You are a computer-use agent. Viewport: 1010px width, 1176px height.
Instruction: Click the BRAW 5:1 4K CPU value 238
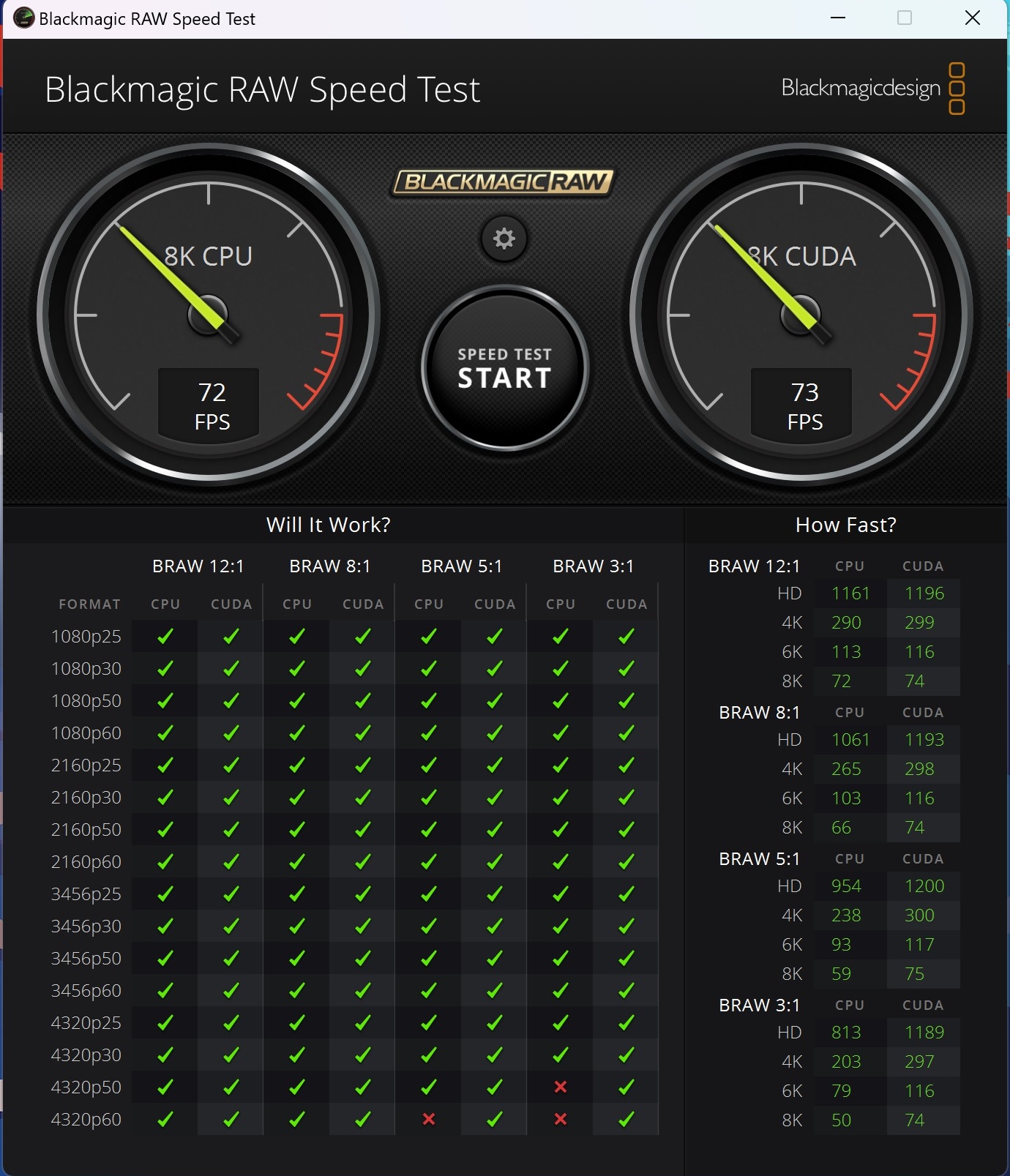[x=846, y=915]
